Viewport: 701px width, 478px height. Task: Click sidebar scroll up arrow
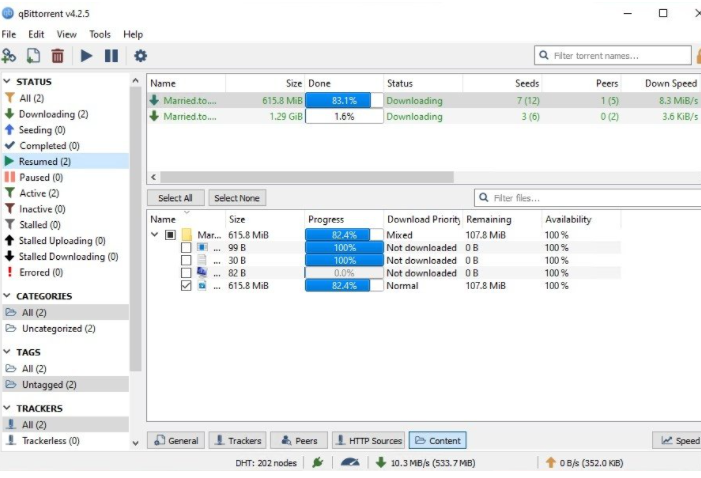coord(135,81)
